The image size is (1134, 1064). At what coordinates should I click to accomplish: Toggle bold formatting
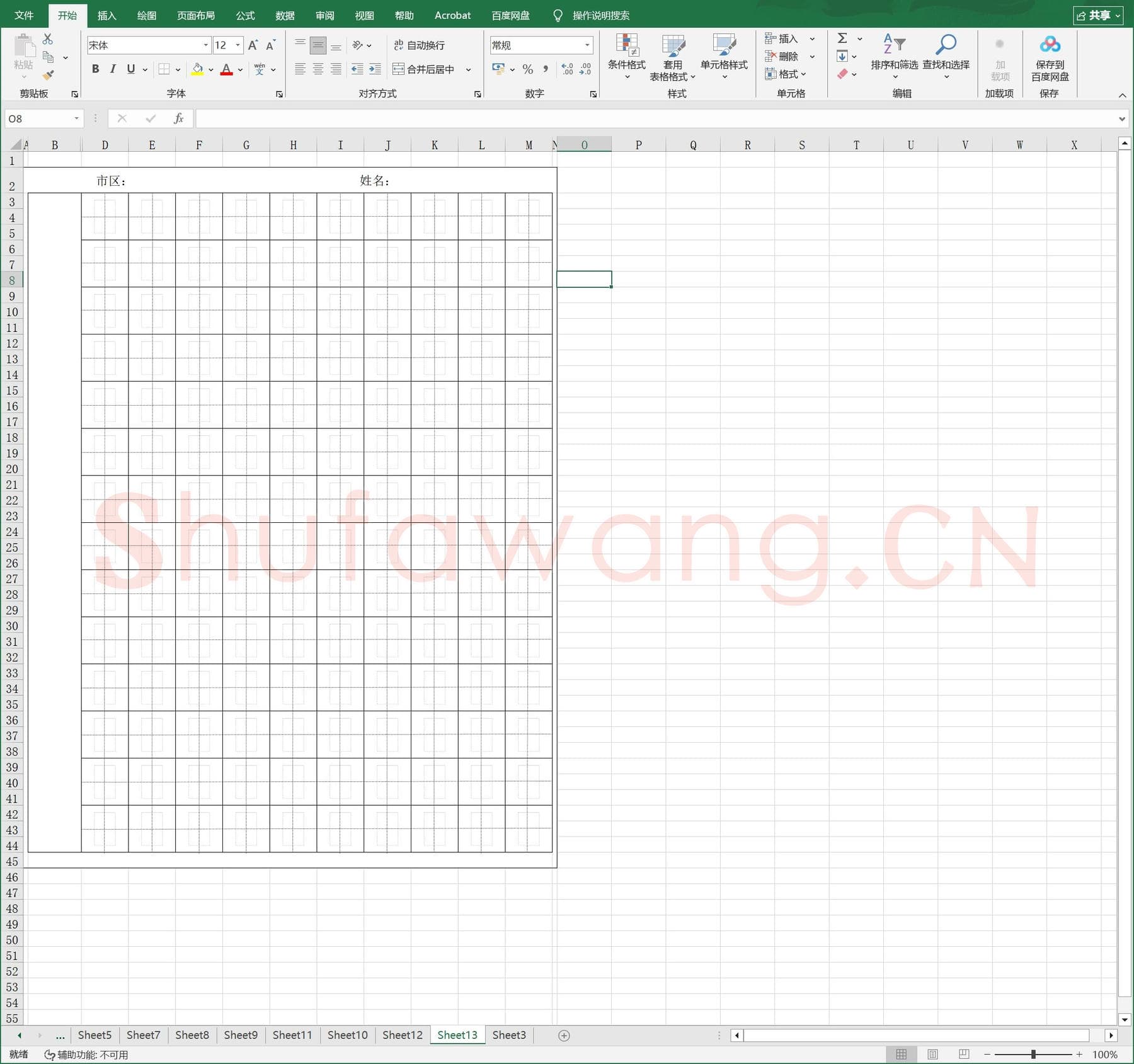95,69
